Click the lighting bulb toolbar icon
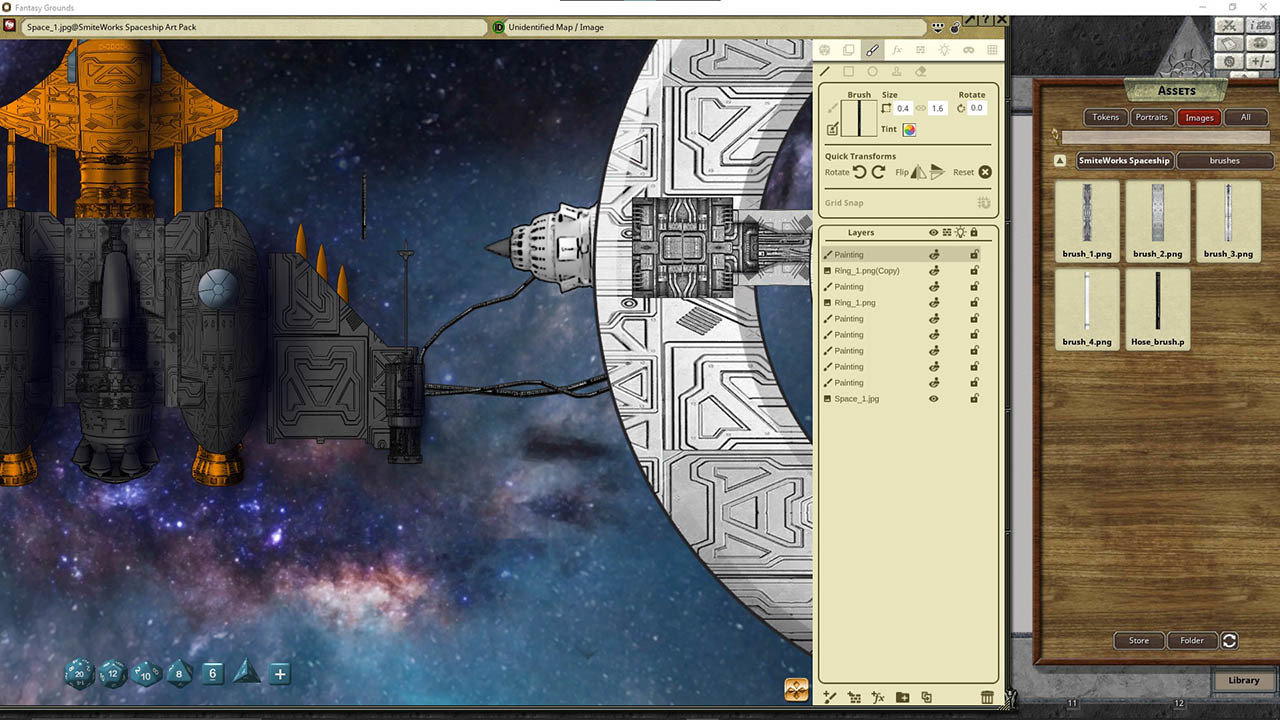Screen dimensions: 1280x720 [944, 50]
